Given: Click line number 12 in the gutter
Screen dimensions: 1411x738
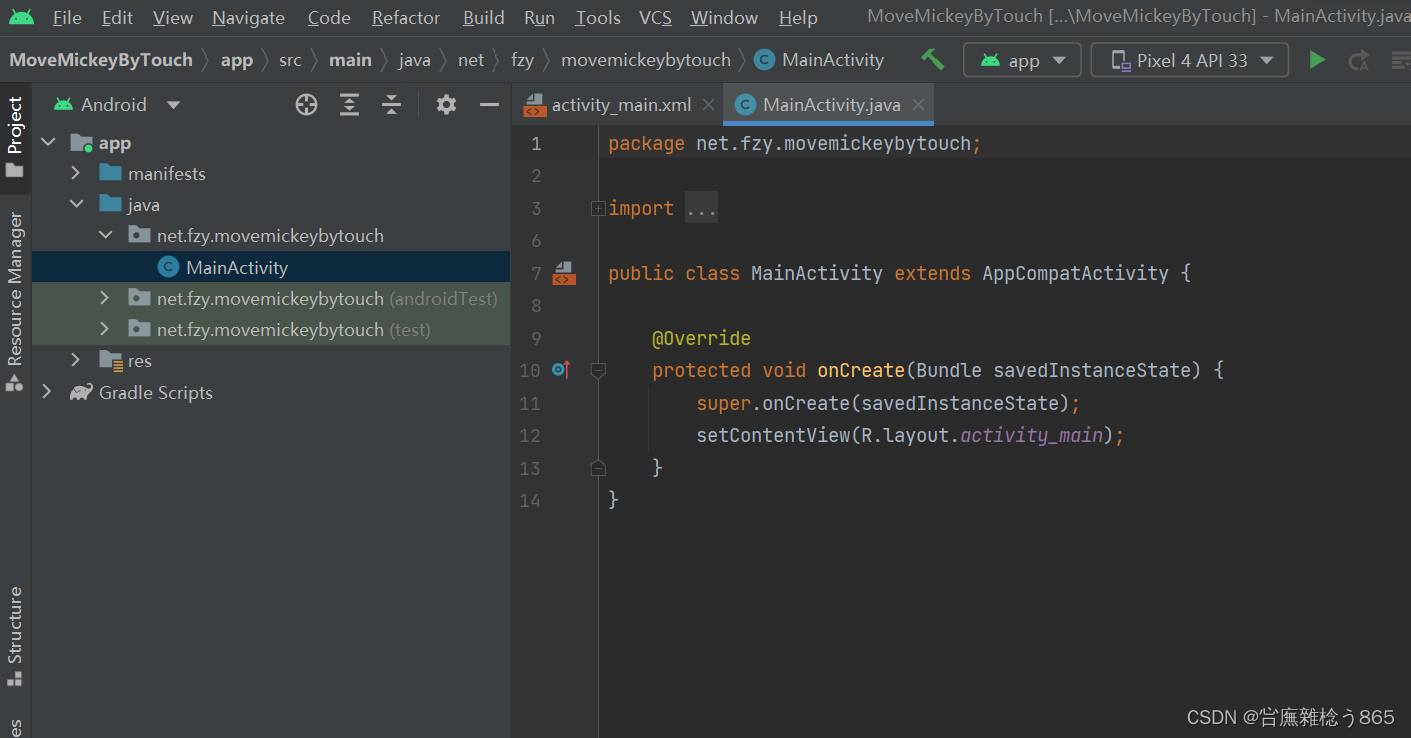Looking at the screenshot, I should click(x=530, y=436).
